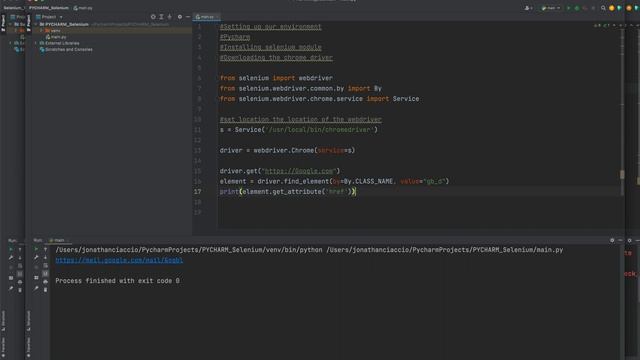
Task: Click in code line 'from selenium import webdriver'
Action: (x=276, y=78)
